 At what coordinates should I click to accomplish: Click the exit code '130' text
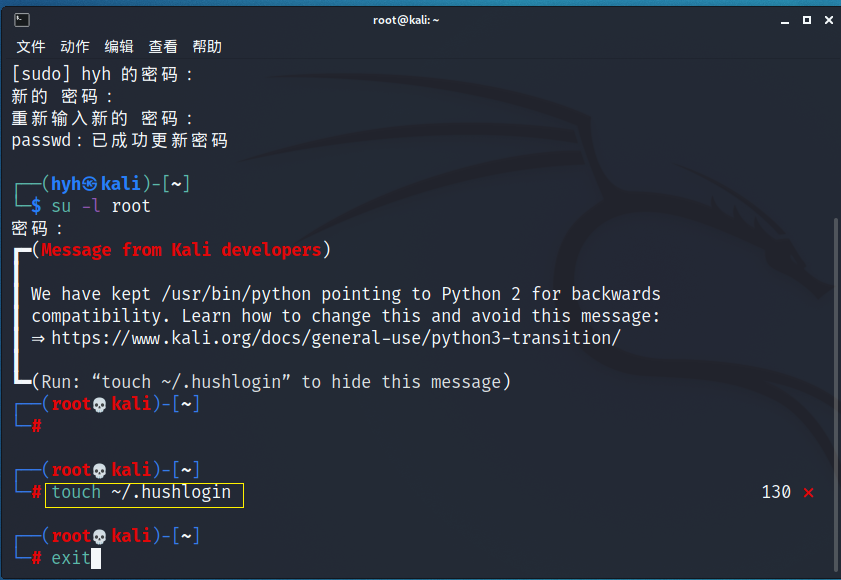(776, 492)
